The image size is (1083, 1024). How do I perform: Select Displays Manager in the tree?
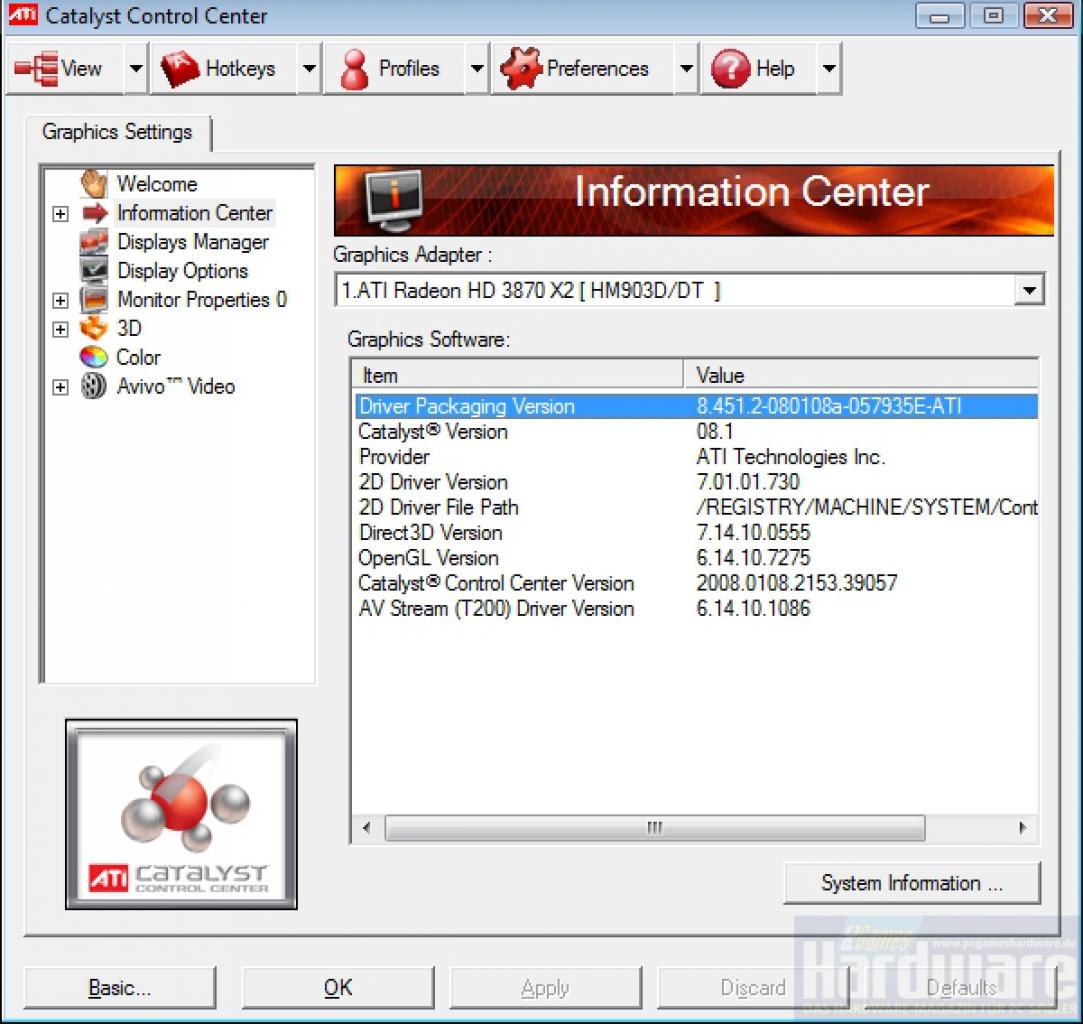pos(193,242)
